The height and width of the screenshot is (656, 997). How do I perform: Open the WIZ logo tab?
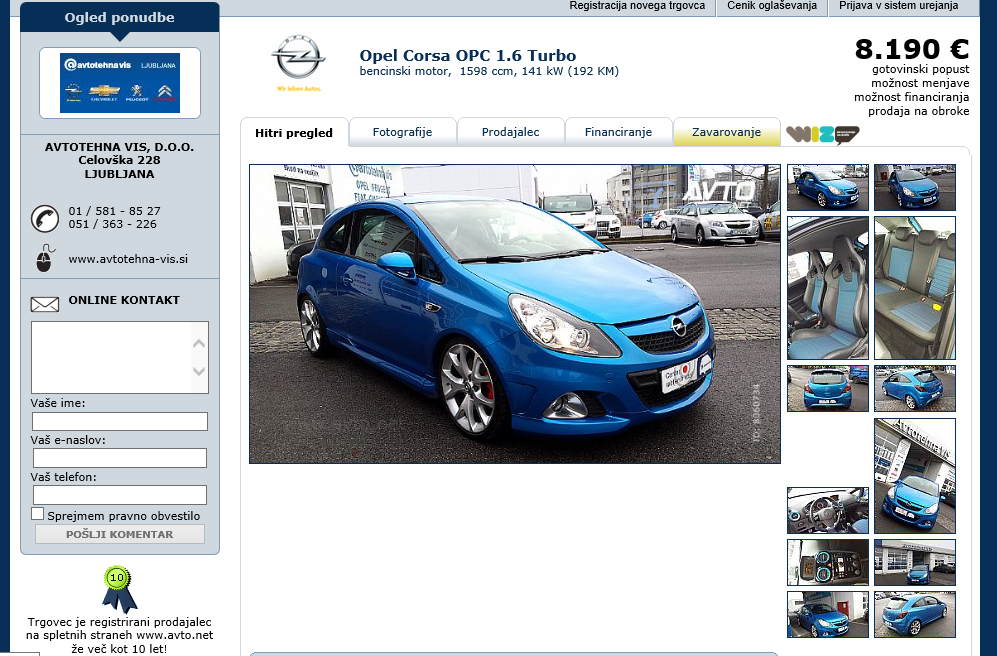(x=822, y=134)
